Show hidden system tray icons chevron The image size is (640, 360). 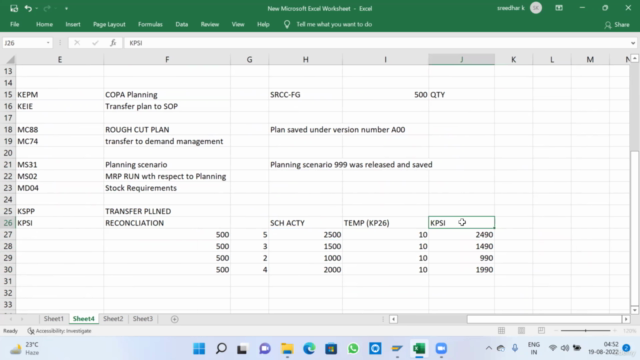click(x=489, y=348)
